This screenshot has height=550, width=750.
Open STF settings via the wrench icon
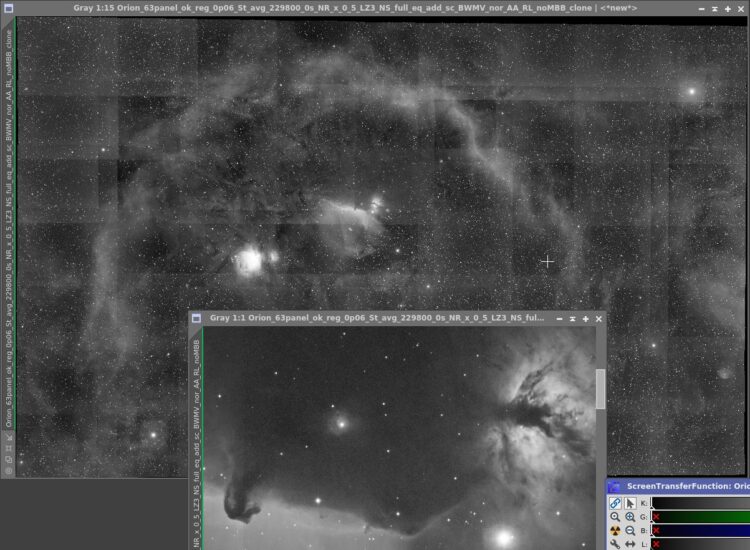(x=615, y=544)
